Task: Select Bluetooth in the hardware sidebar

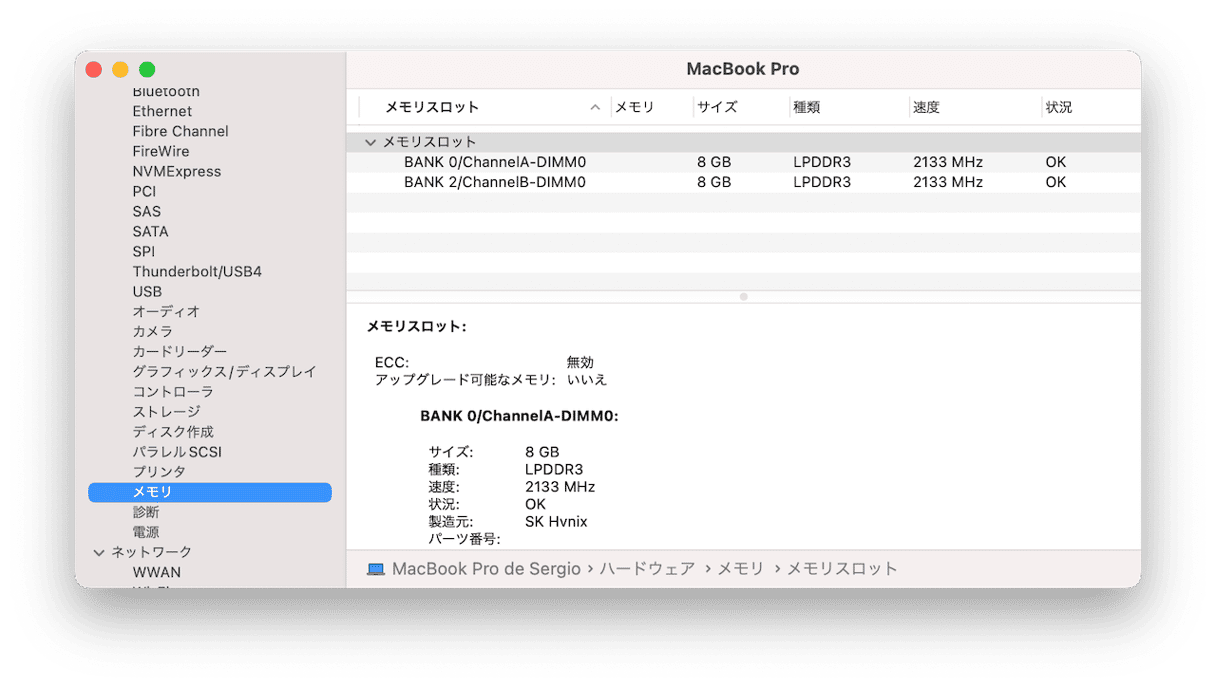Action: 167,91
